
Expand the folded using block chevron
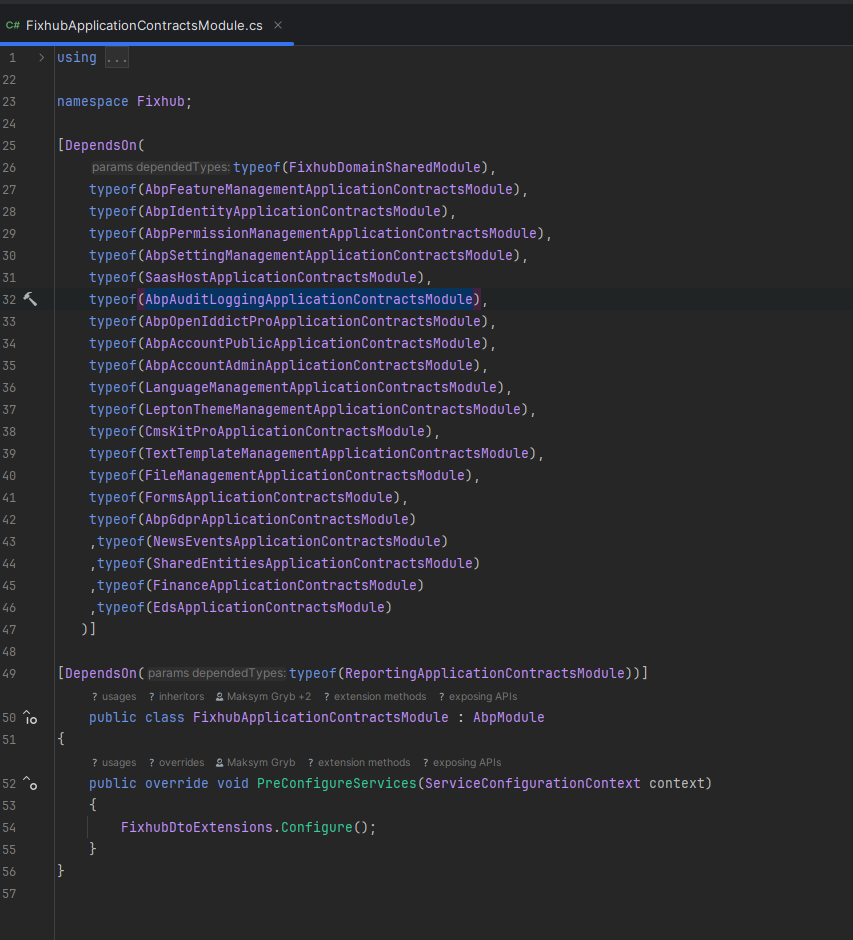(41, 57)
